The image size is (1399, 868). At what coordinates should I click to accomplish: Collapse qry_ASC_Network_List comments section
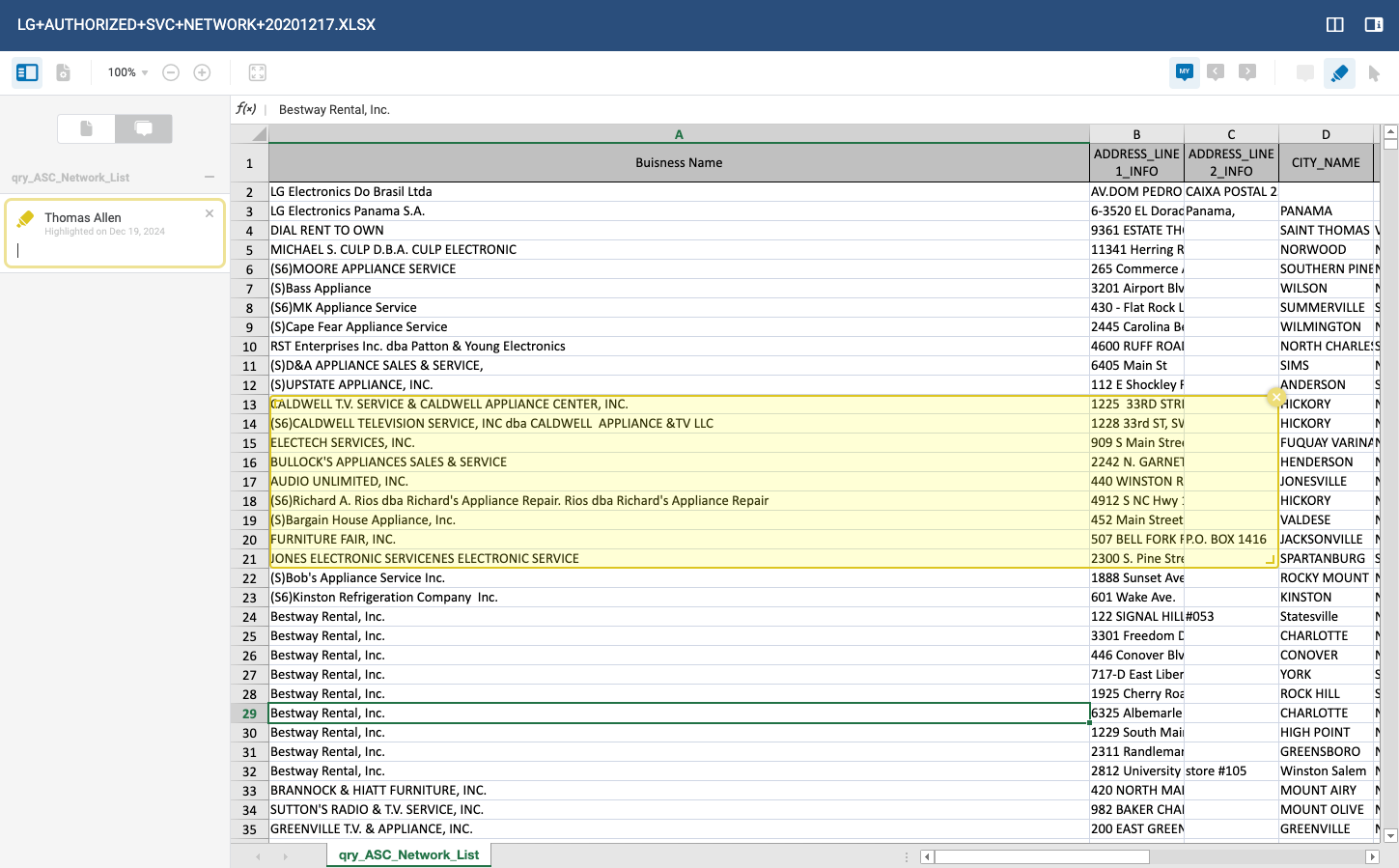(210, 177)
